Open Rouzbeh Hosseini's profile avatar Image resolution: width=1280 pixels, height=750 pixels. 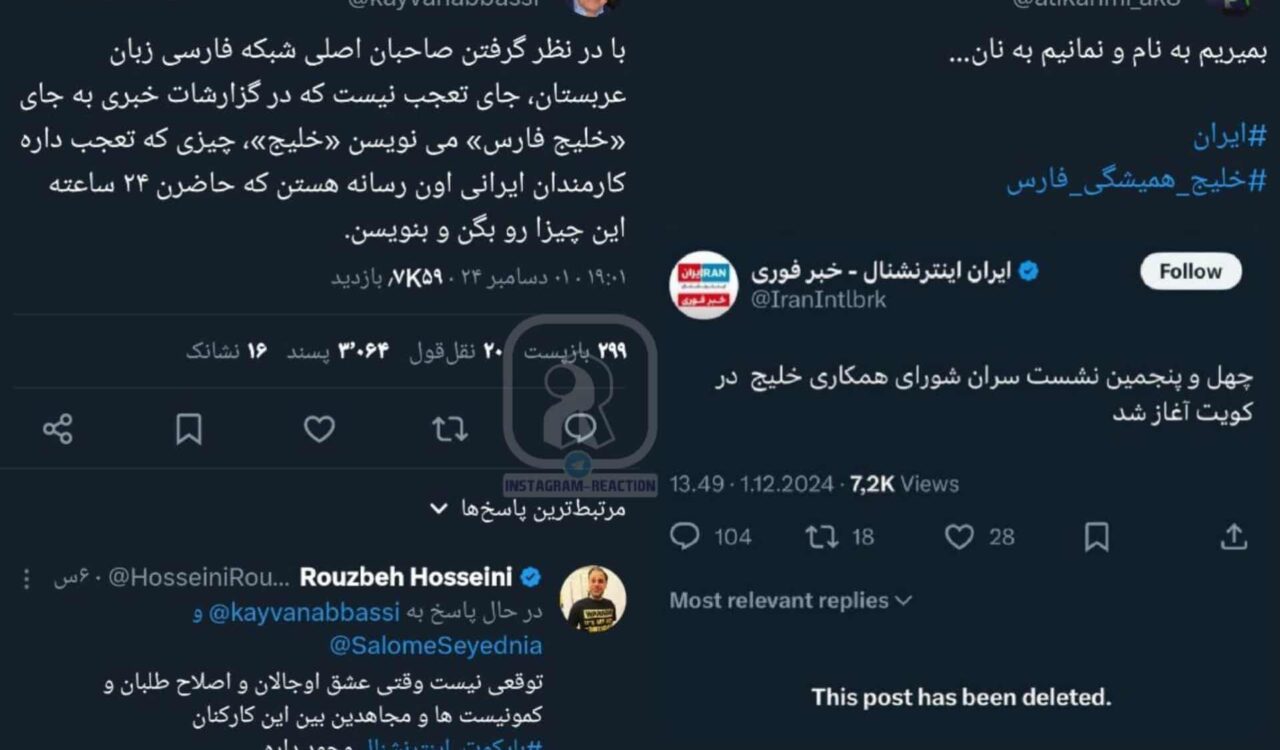[592, 598]
